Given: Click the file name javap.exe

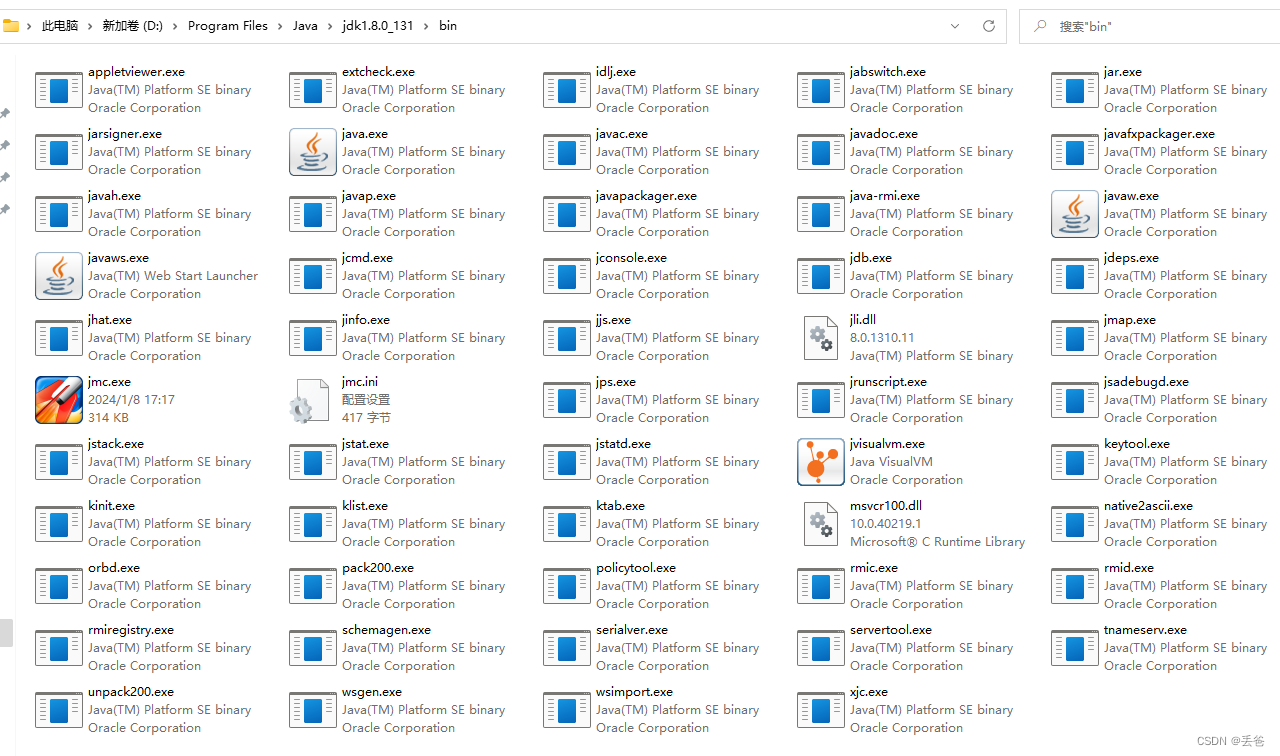Looking at the screenshot, I should pos(369,196).
